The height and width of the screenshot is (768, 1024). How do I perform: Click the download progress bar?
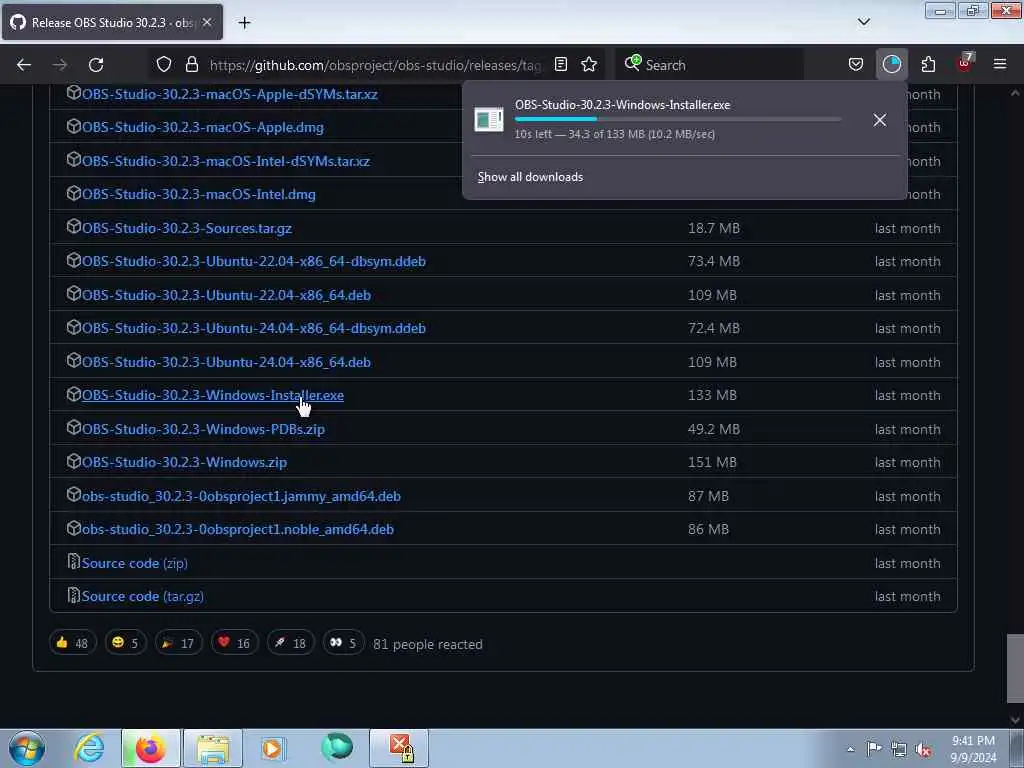point(677,119)
